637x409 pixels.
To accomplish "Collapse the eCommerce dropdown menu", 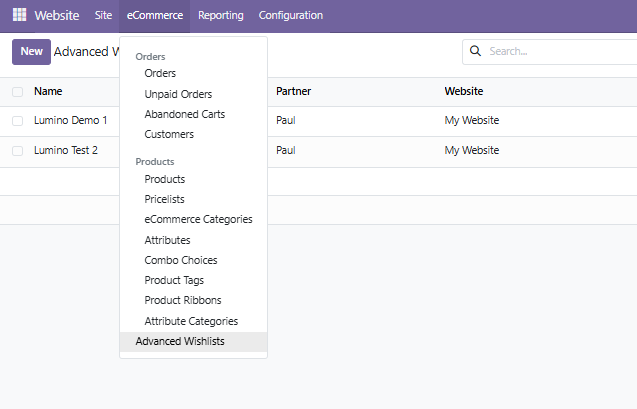I will point(155,15).
